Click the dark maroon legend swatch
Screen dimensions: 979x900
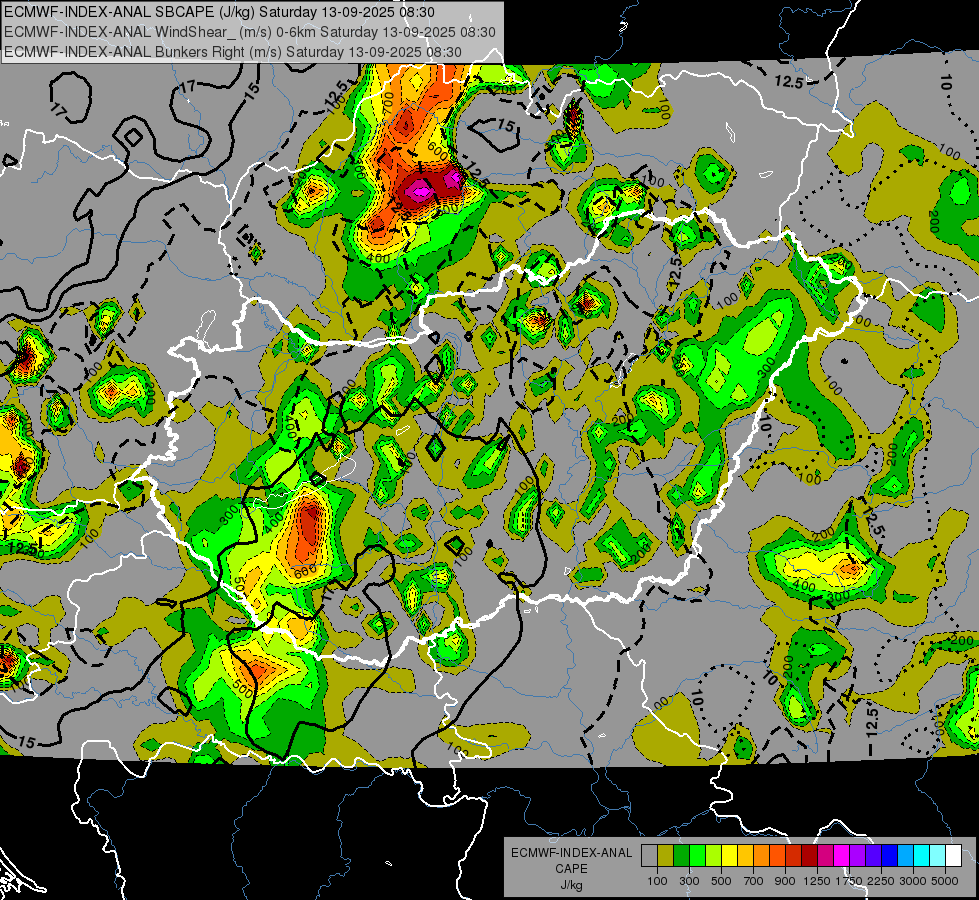coord(809,856)
